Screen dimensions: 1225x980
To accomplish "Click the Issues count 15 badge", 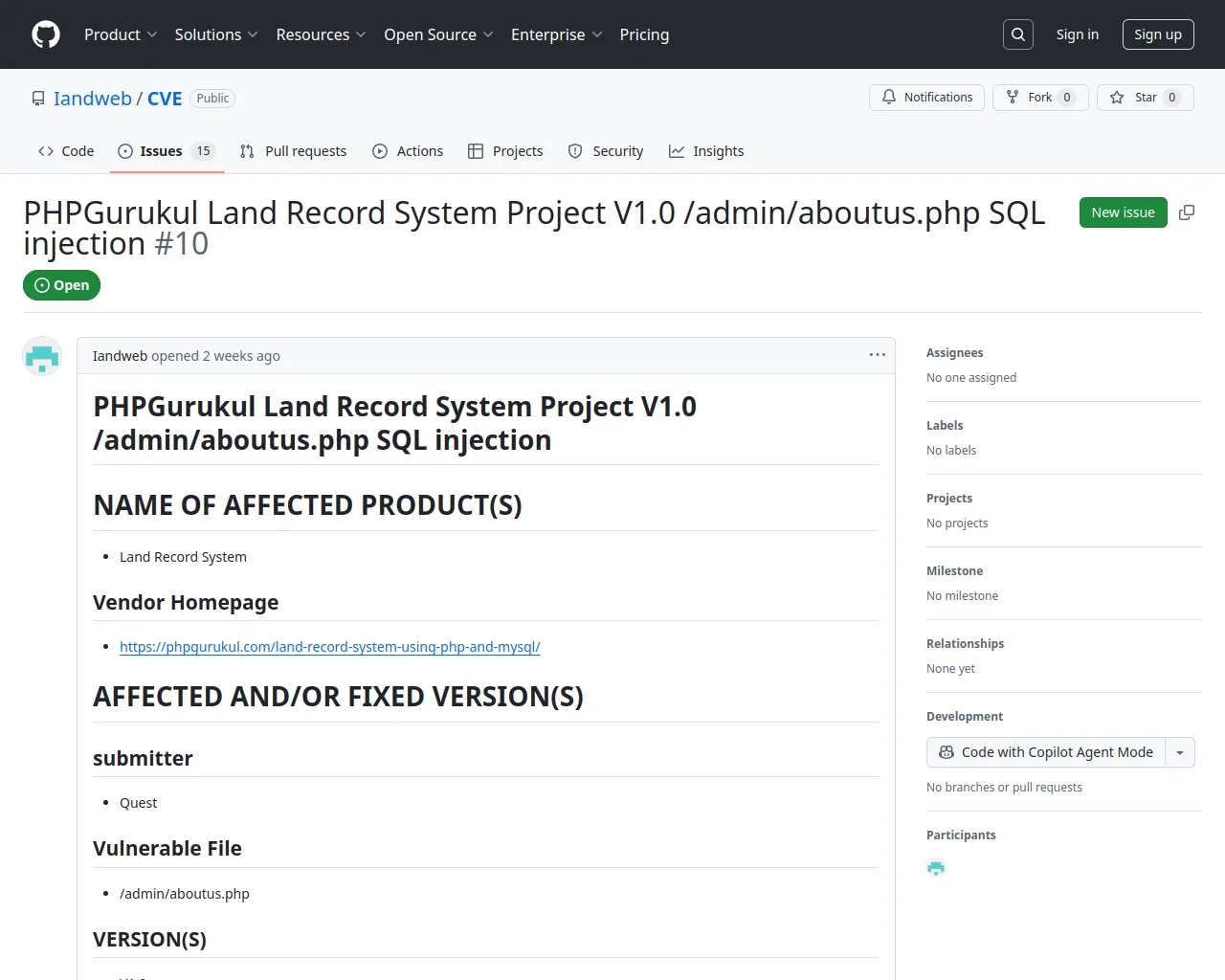I will [x=203, y=151].
